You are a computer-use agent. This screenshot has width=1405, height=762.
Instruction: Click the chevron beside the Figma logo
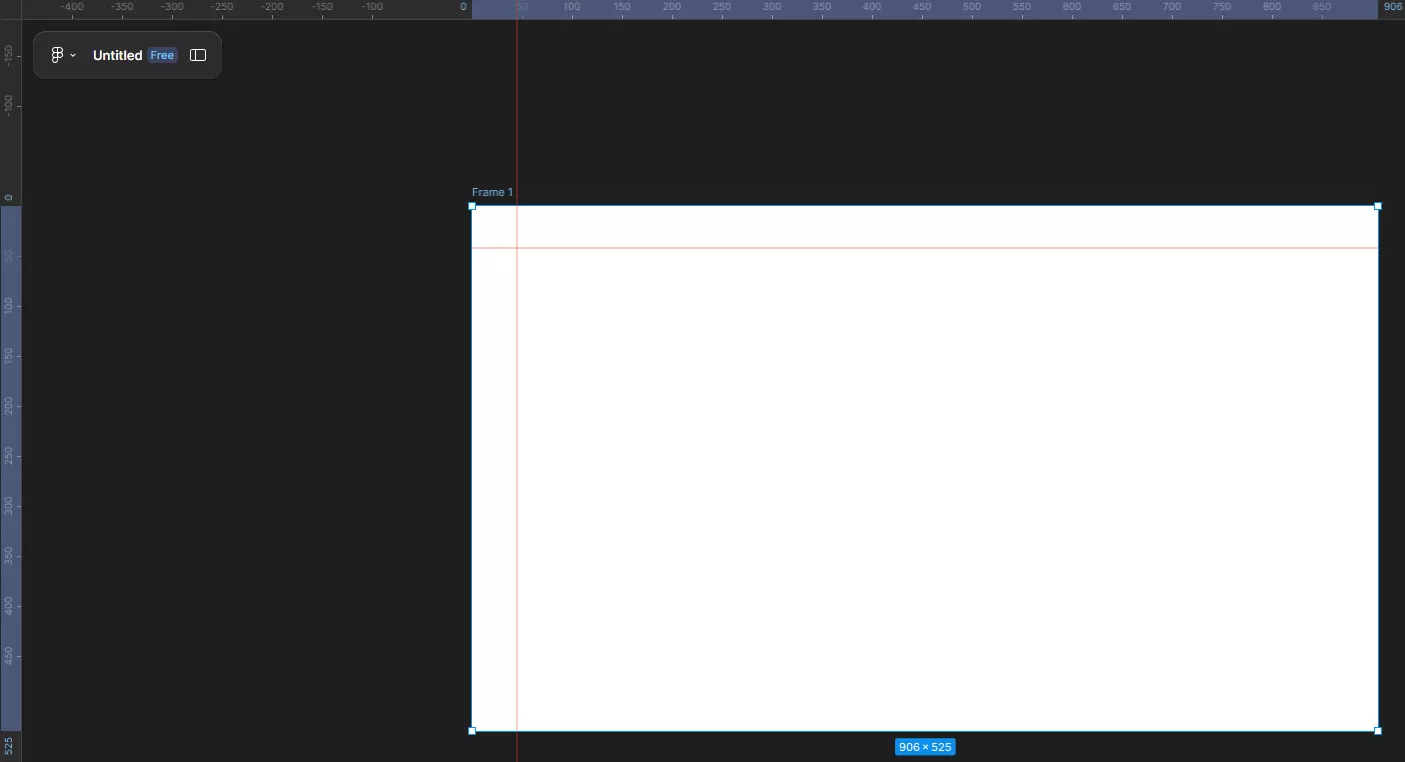pos(73,56)
